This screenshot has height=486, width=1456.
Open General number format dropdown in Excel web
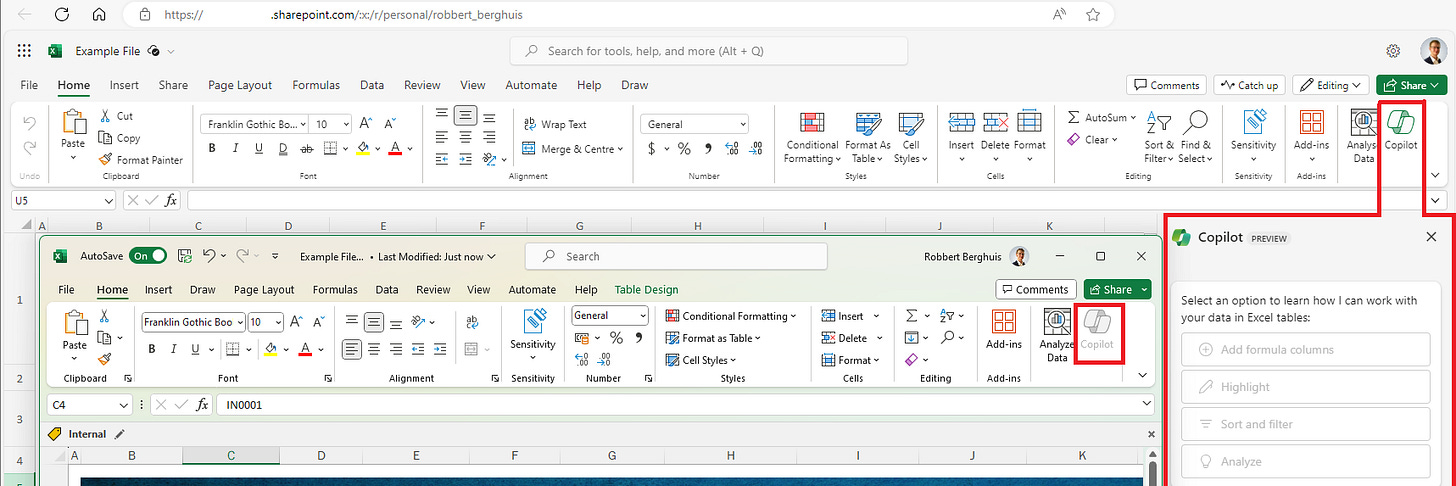click(742, 124)
